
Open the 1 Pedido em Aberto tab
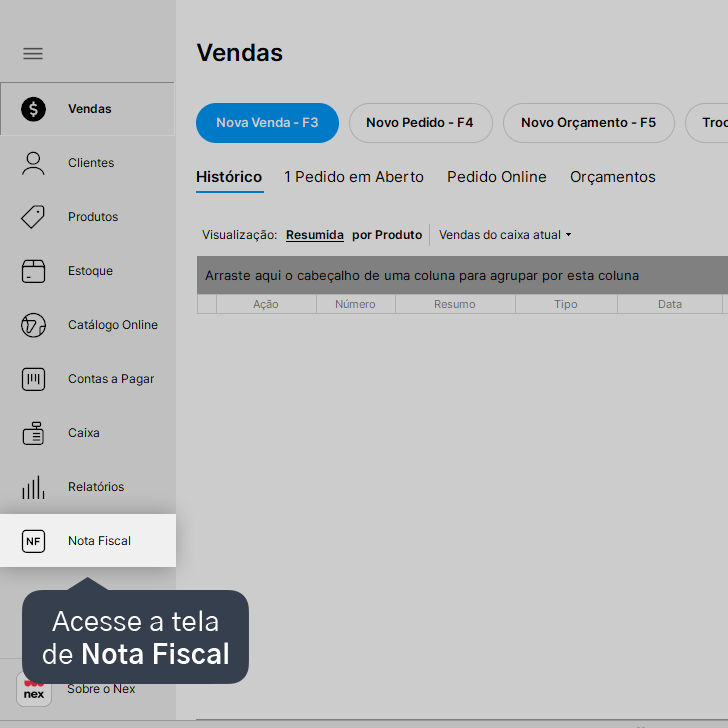[x=354, y=177]
